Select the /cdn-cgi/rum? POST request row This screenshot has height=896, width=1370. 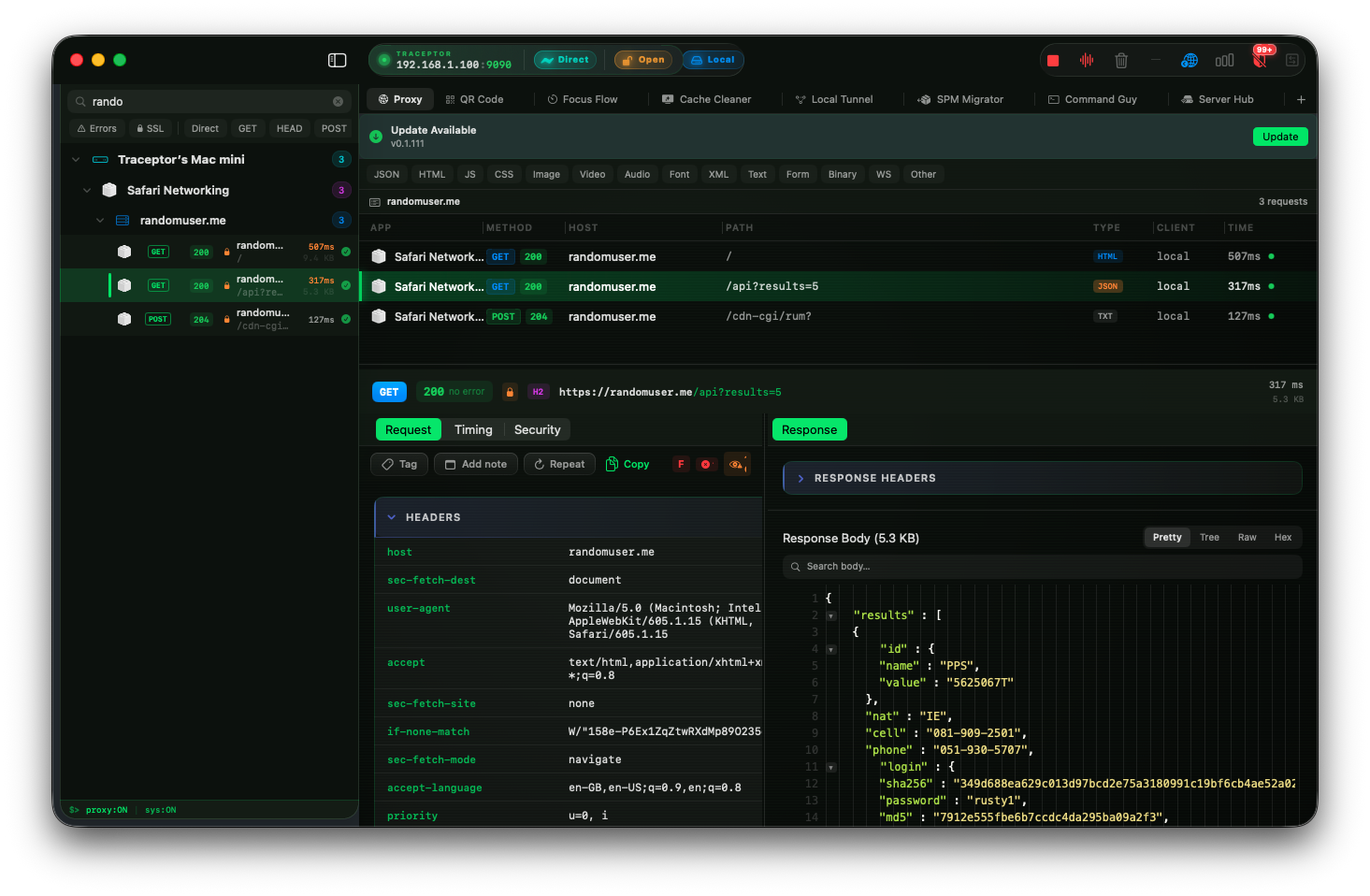(838, 317)
